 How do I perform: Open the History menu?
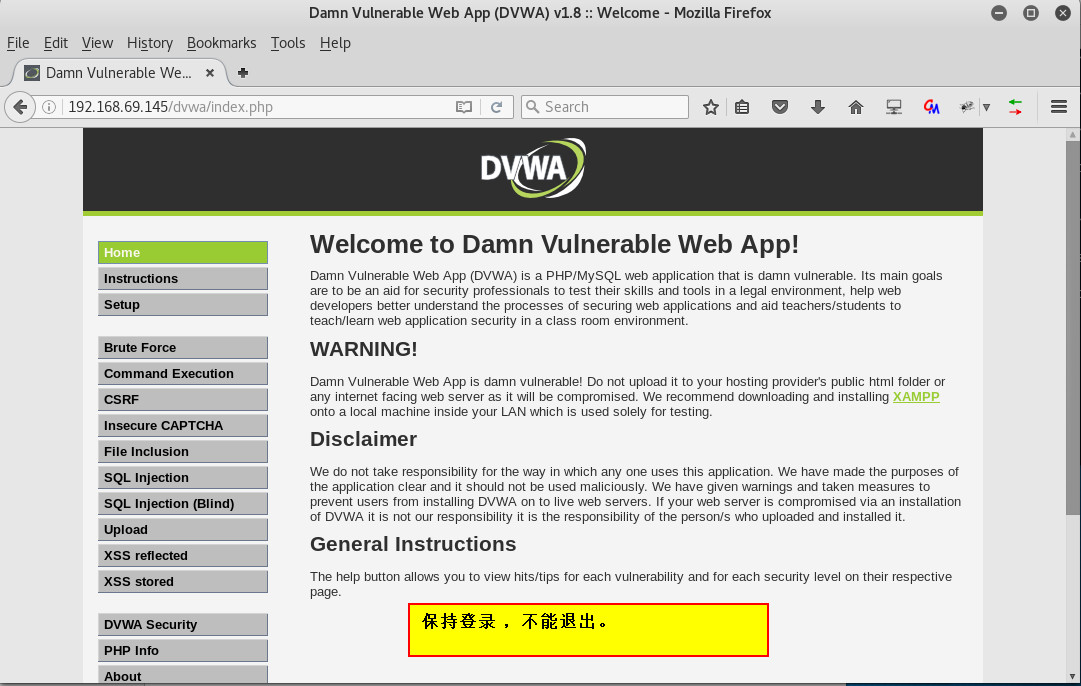click(150, 43)
